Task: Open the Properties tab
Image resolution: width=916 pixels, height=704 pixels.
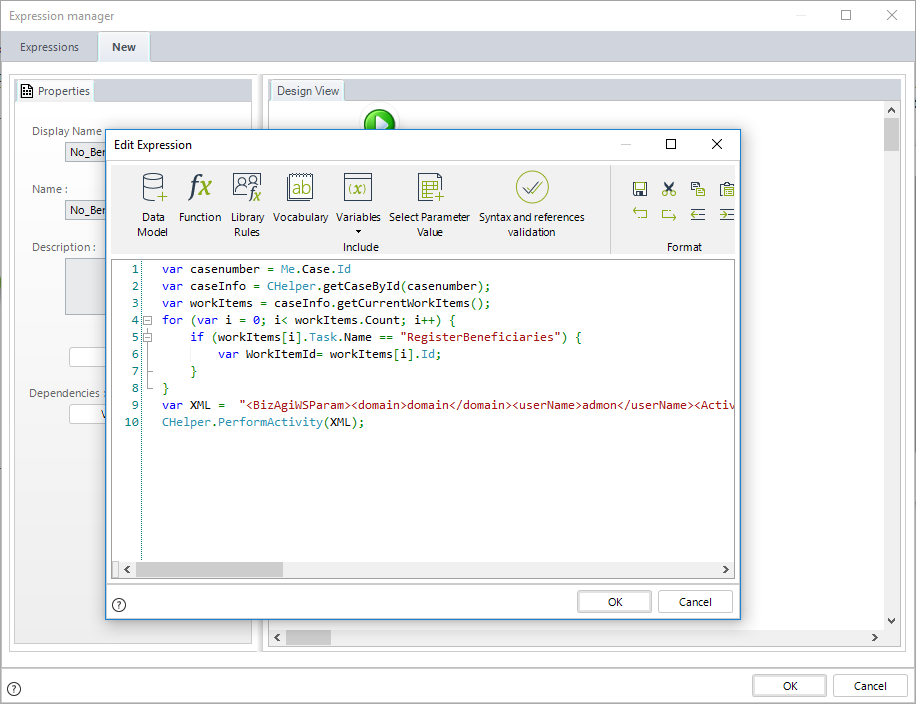Action: [x=55, y=91]
